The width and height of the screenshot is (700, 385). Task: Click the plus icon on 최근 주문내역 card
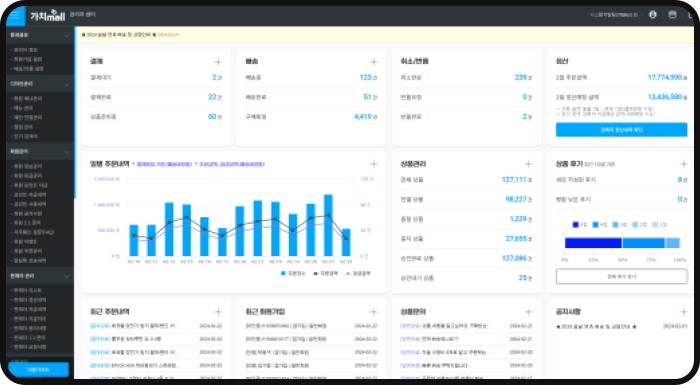coord(218,312)
